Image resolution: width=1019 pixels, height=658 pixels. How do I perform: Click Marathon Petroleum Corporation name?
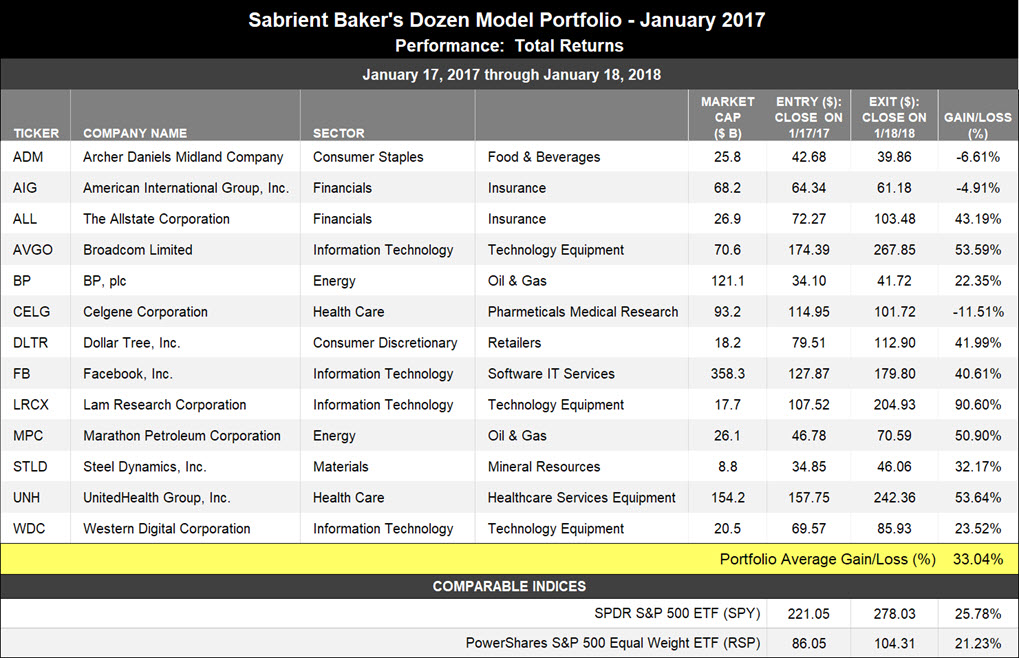(182, 436)
